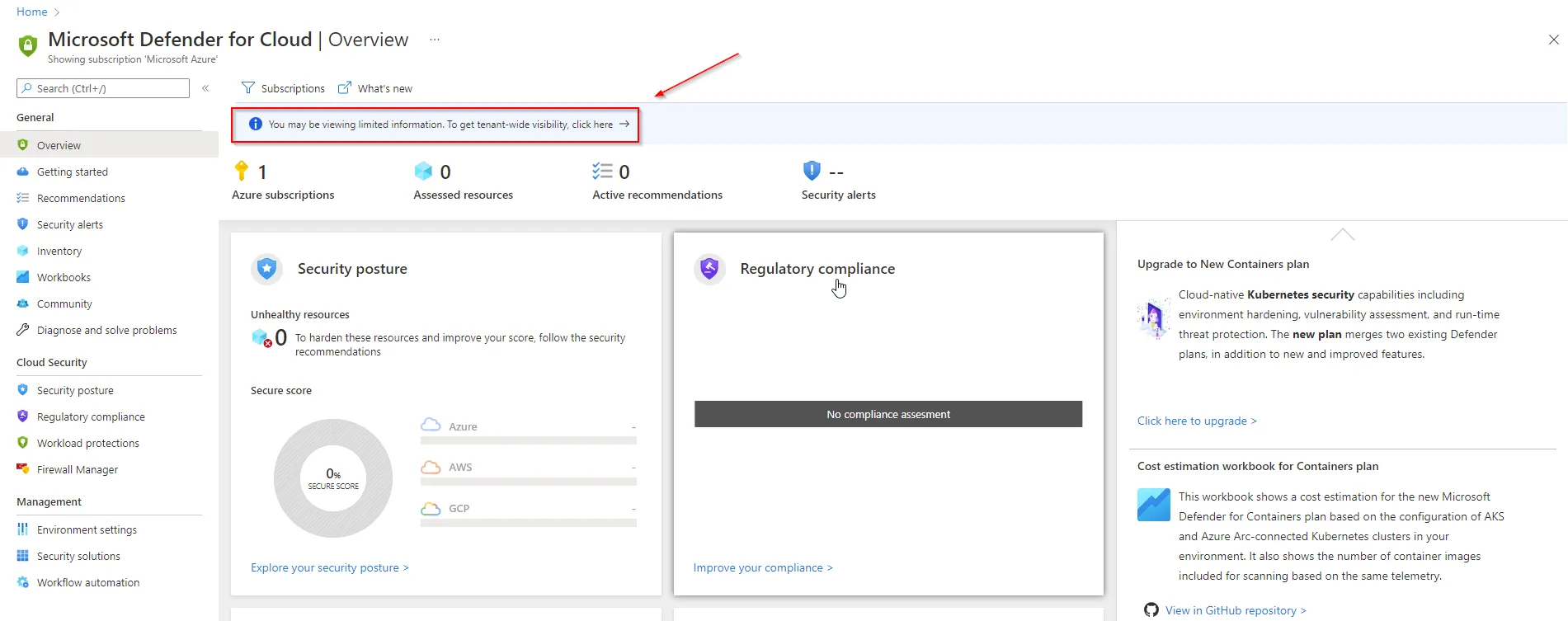Click the Home breadcrumb chevron
Image resolution: width=1568 pixels, height=621 pixels.
(57, 12)
